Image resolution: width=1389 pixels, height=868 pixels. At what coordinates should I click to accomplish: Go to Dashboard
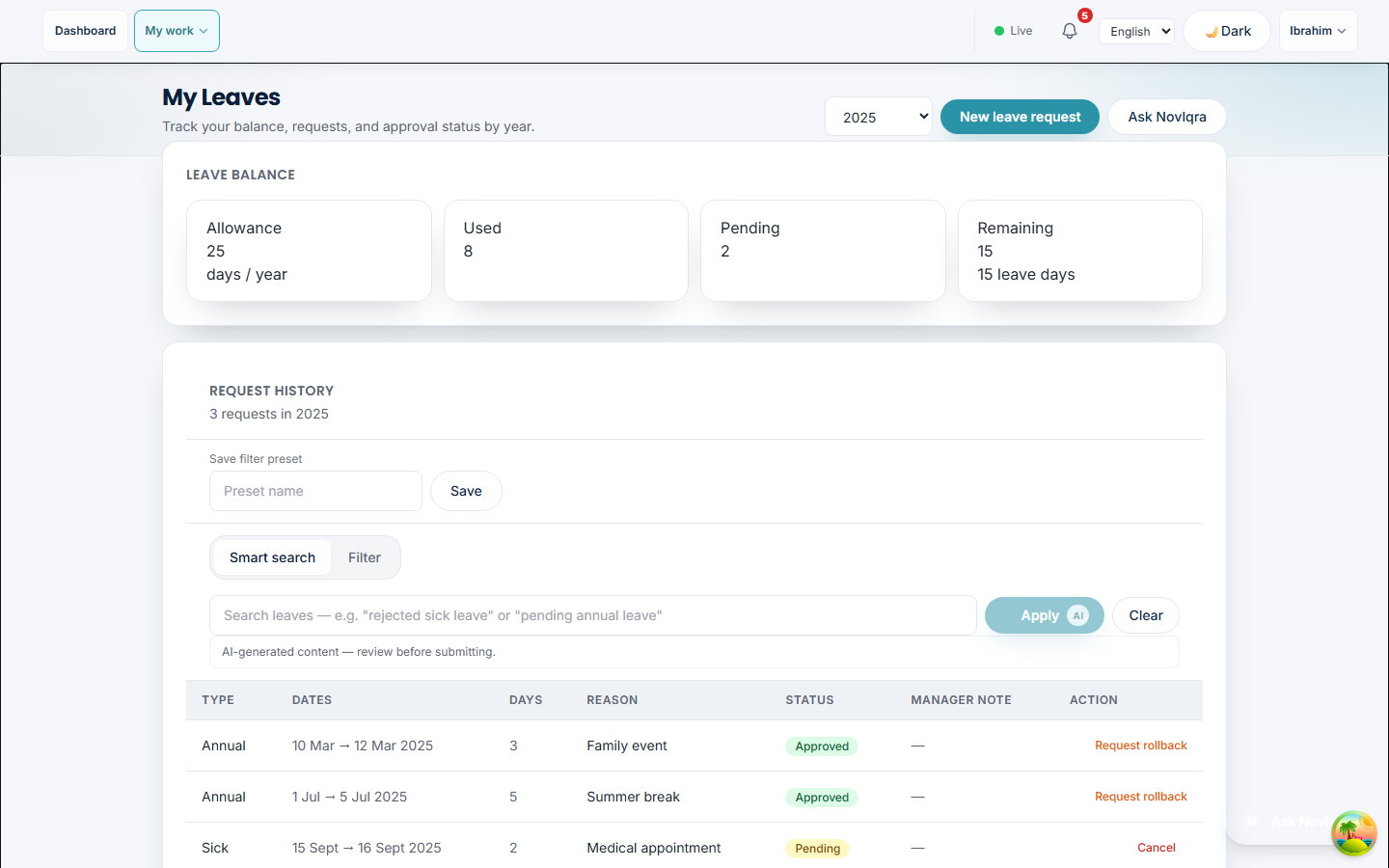coord(85,31)
